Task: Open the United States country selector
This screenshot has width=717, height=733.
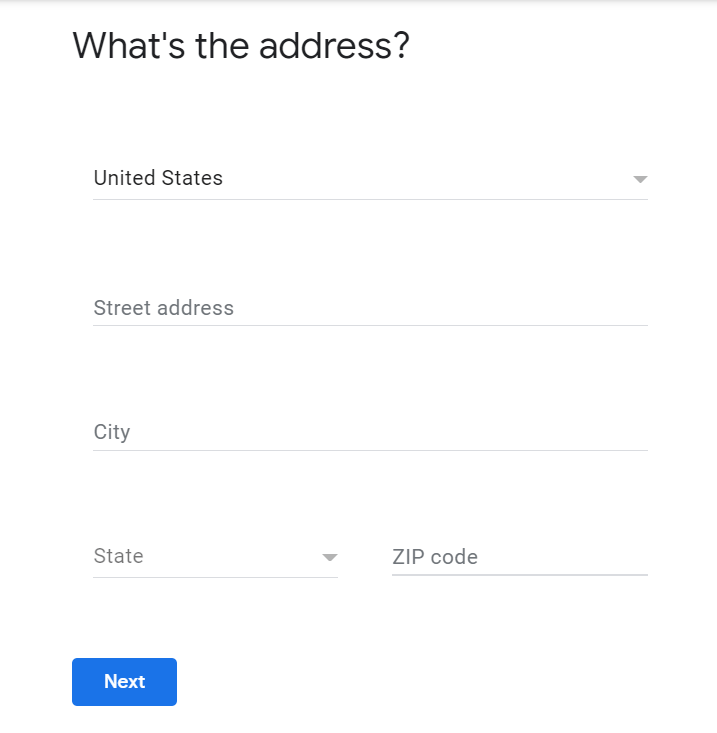Action: (x=370, y=179)
